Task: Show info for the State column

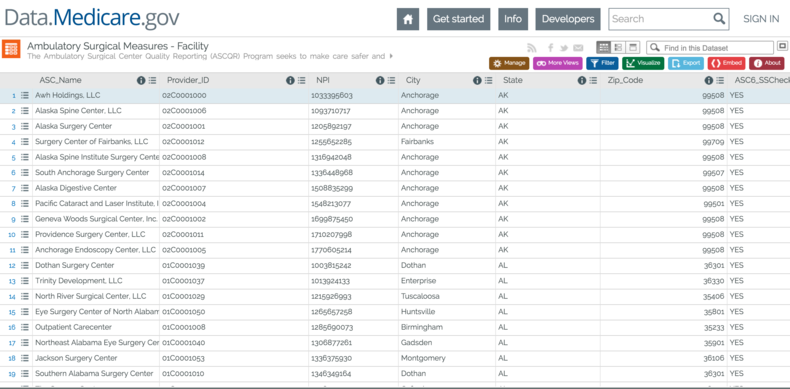Action: point(581,80)
